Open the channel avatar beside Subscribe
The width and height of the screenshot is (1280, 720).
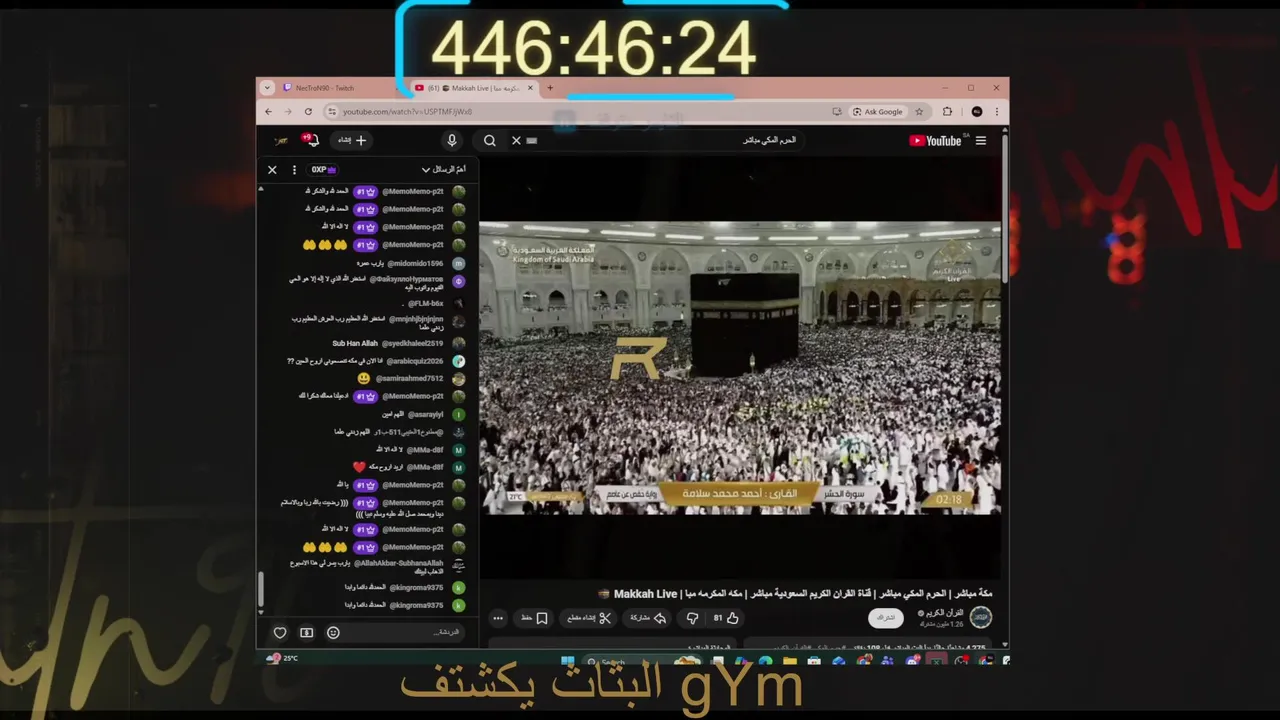point(981,617)
